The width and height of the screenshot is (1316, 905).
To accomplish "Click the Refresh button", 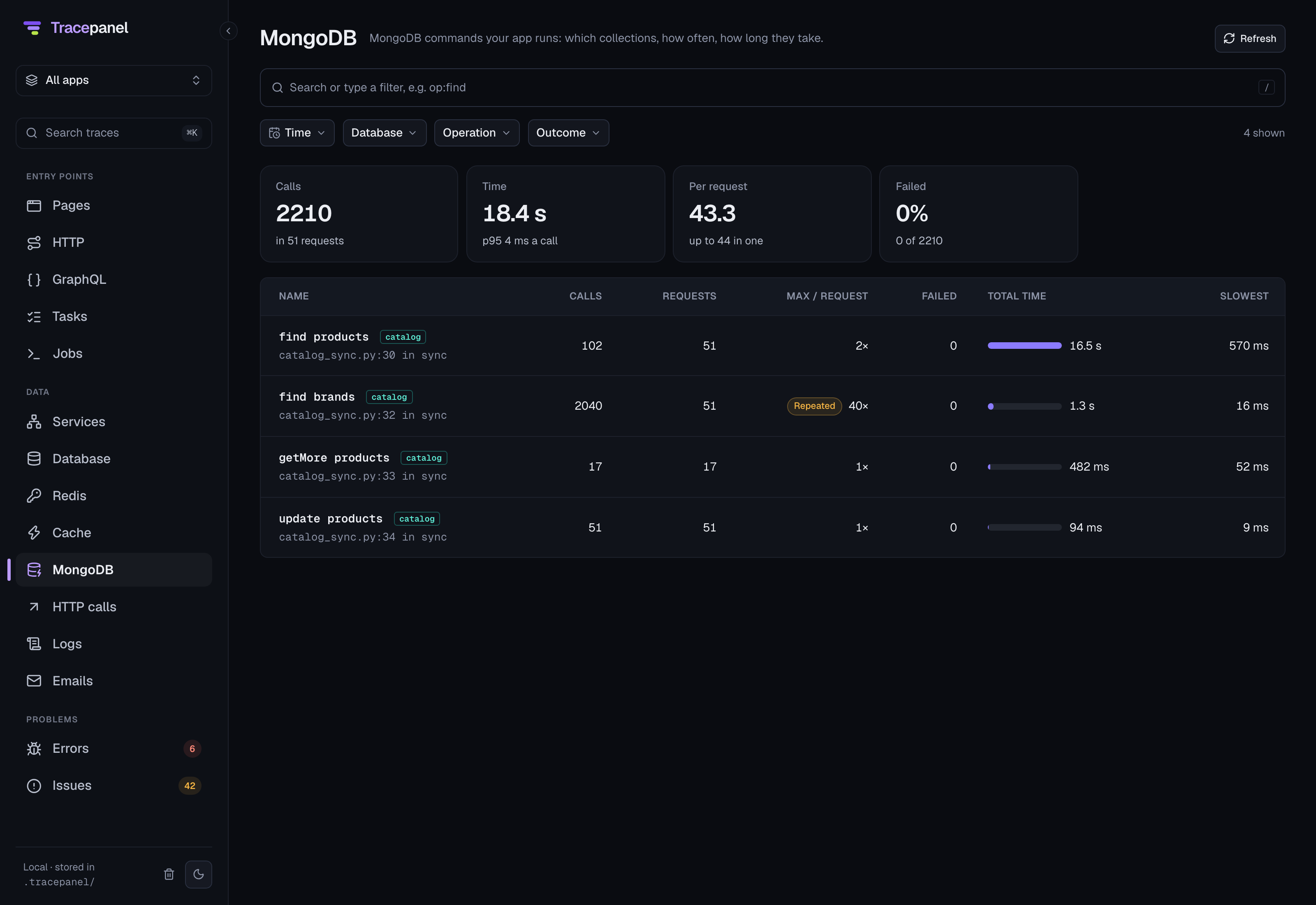I will [x=1250, y=39].
